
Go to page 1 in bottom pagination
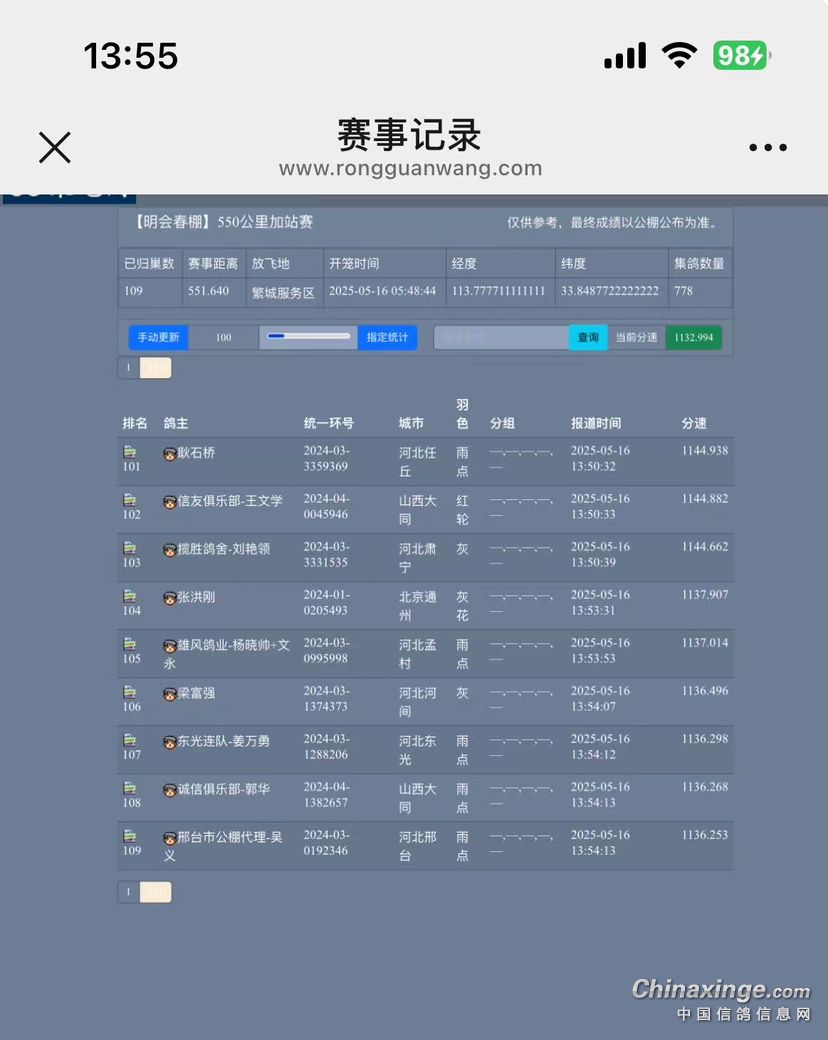coord(128,892)
